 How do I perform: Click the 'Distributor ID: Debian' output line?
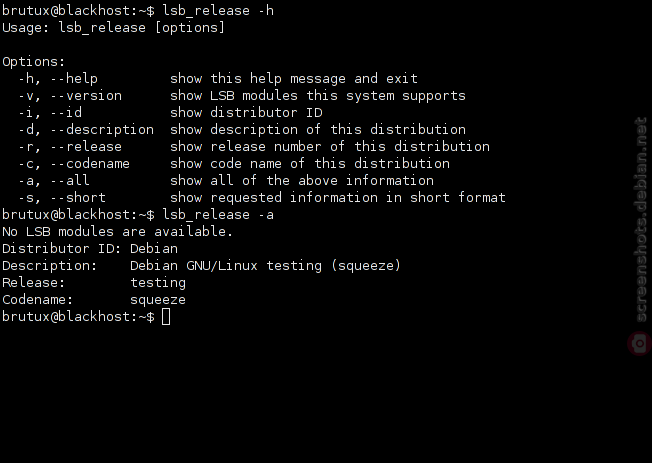[90, 249]
